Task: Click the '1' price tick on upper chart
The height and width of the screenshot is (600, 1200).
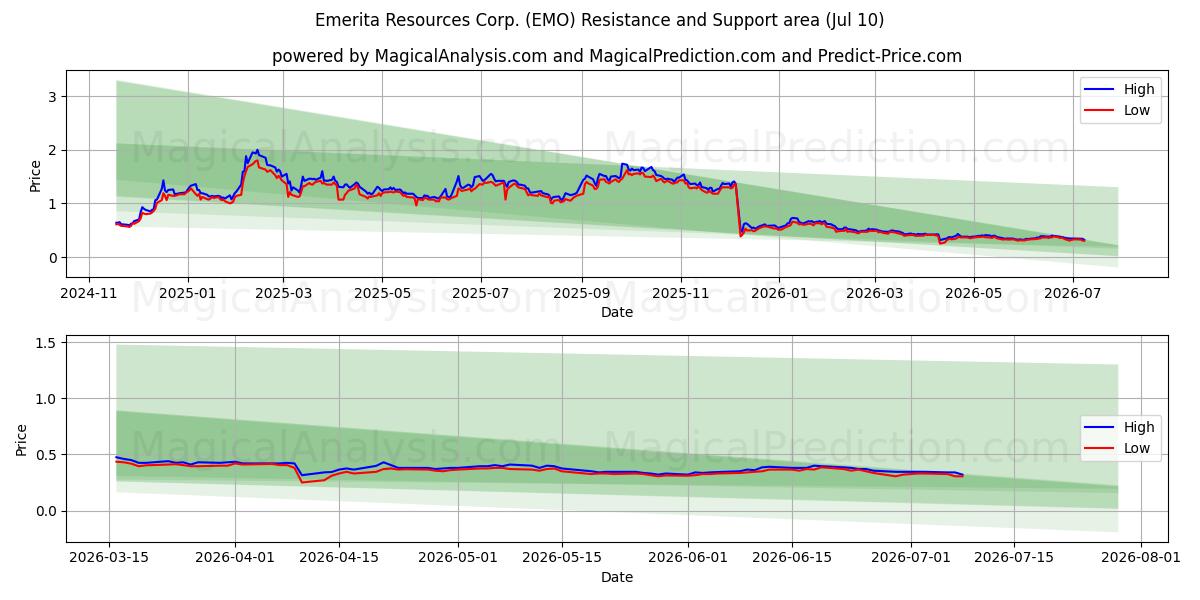Action: pos(55,204)
